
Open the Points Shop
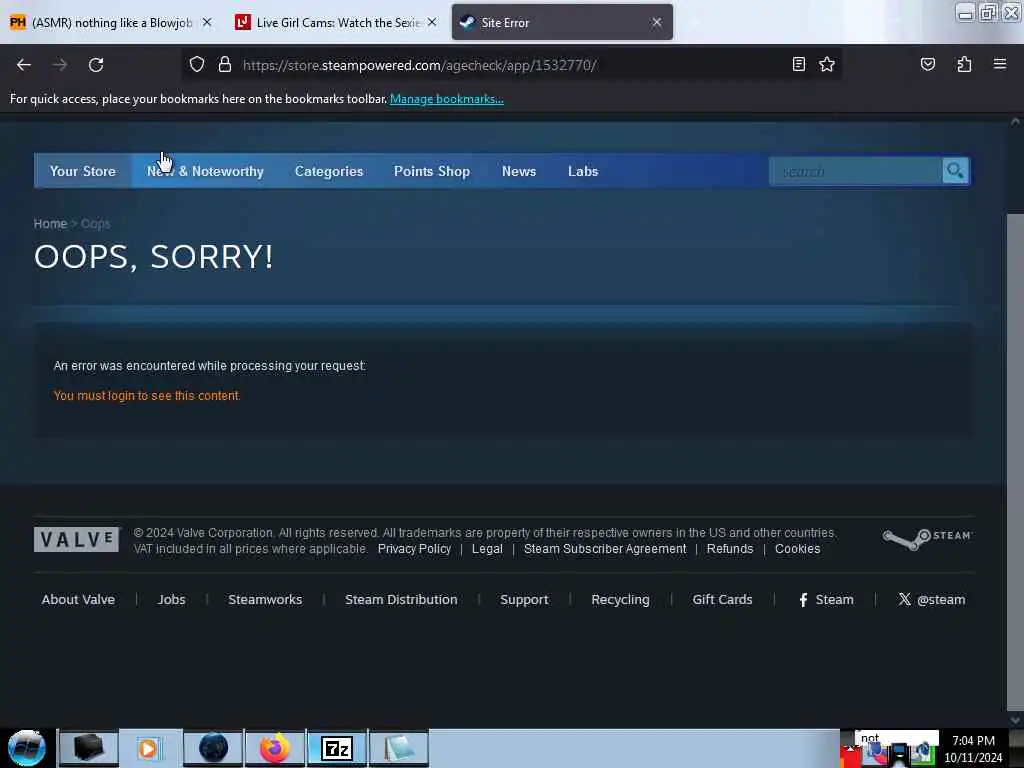[432, 171]
